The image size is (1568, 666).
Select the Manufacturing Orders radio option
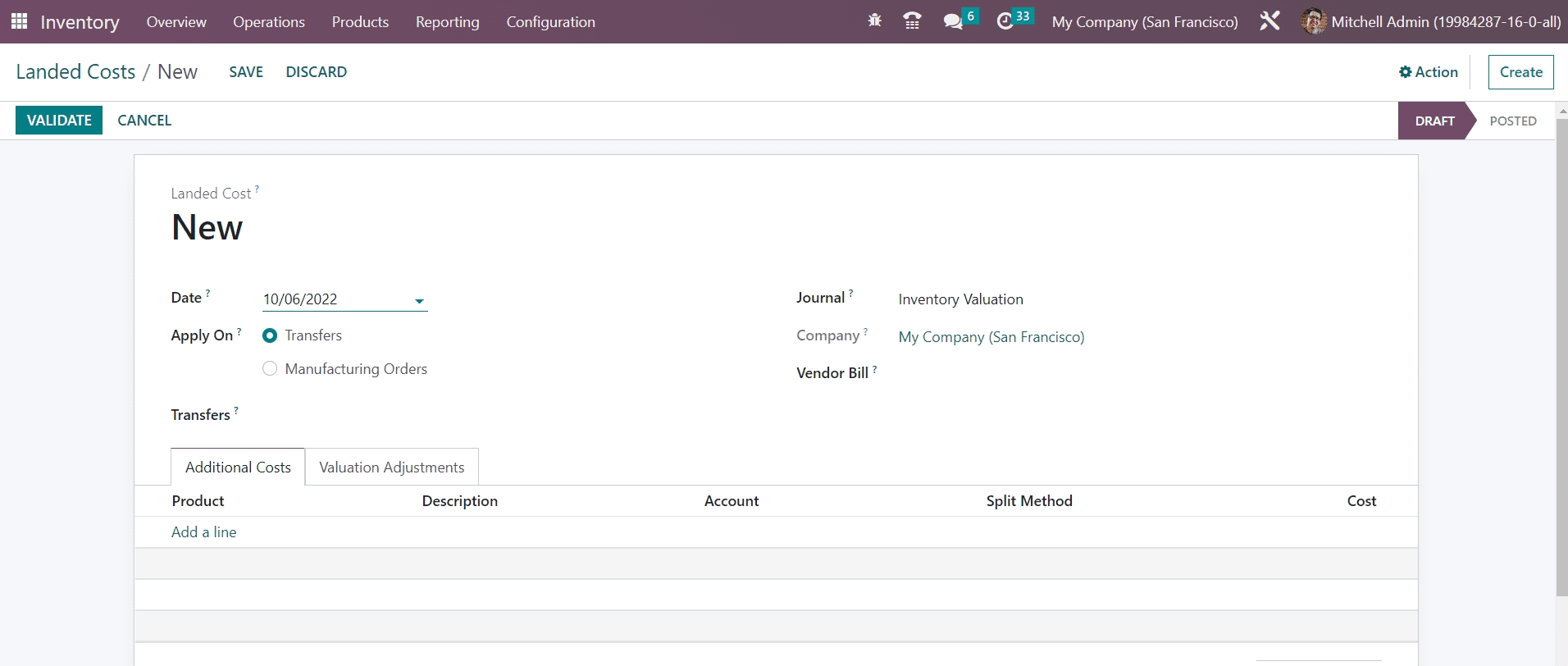270,369
